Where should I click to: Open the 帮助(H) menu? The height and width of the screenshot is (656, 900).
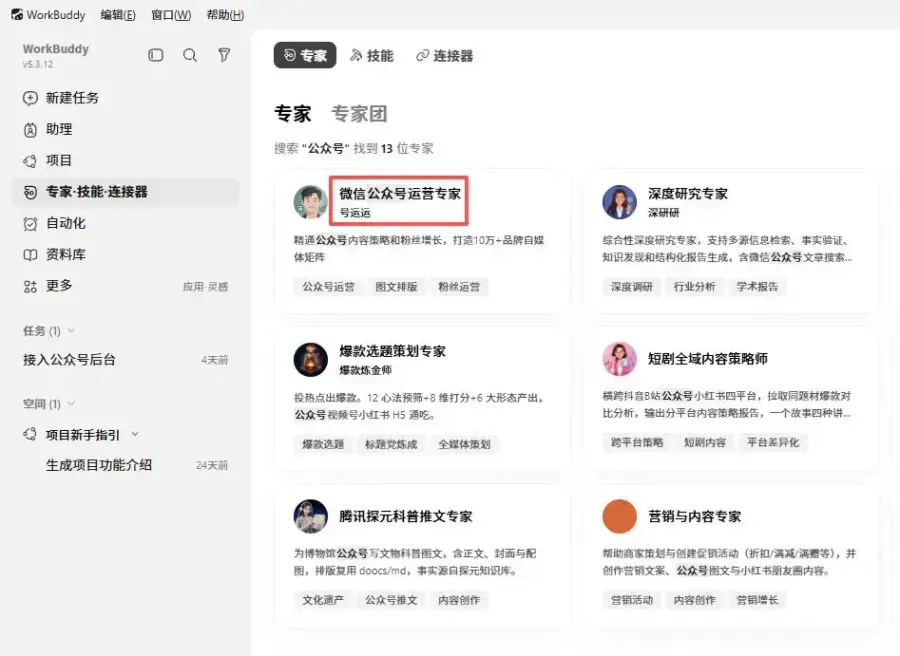[x=225, y=15]
